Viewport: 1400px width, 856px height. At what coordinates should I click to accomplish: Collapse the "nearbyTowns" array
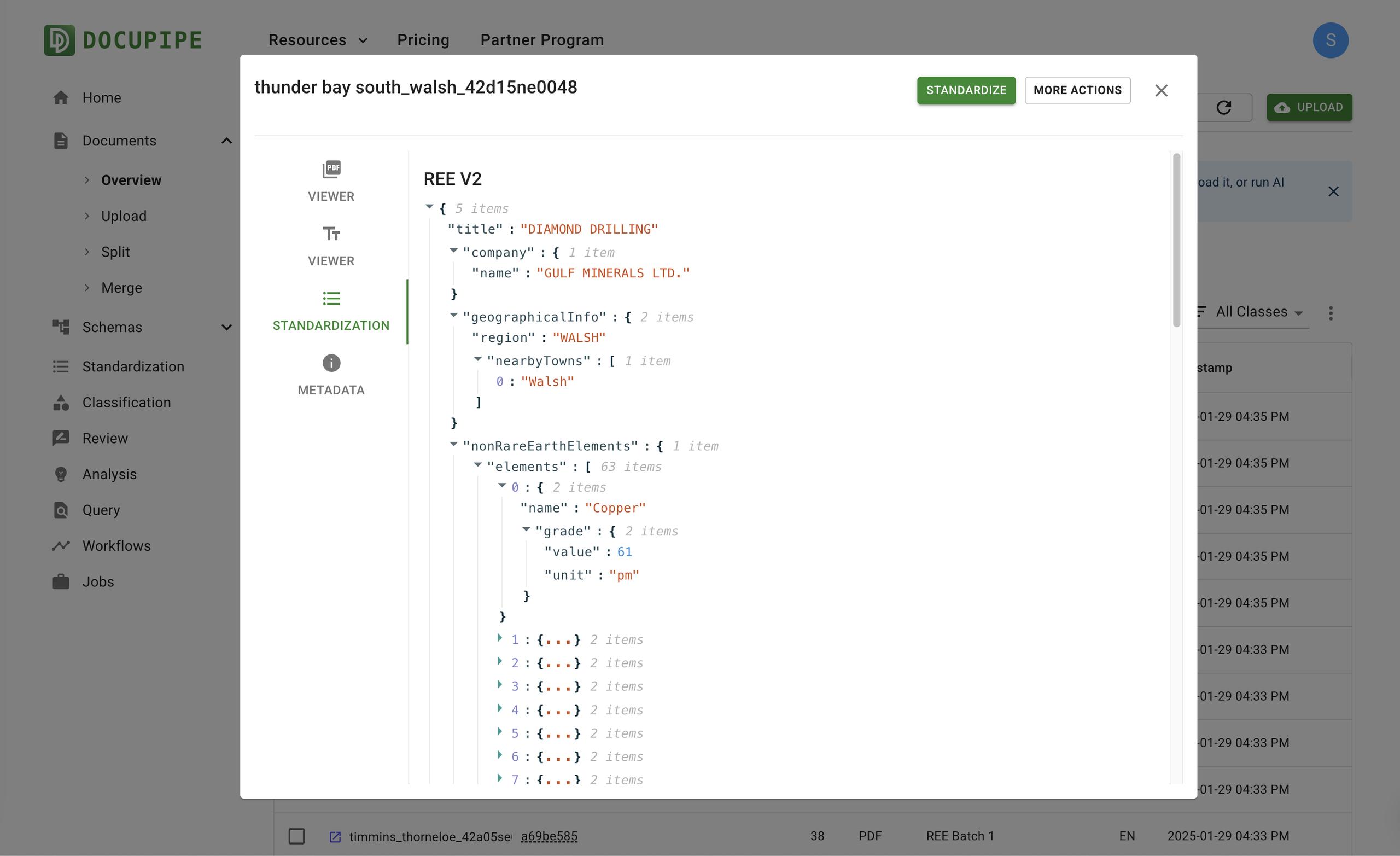(x=478, y=360)
